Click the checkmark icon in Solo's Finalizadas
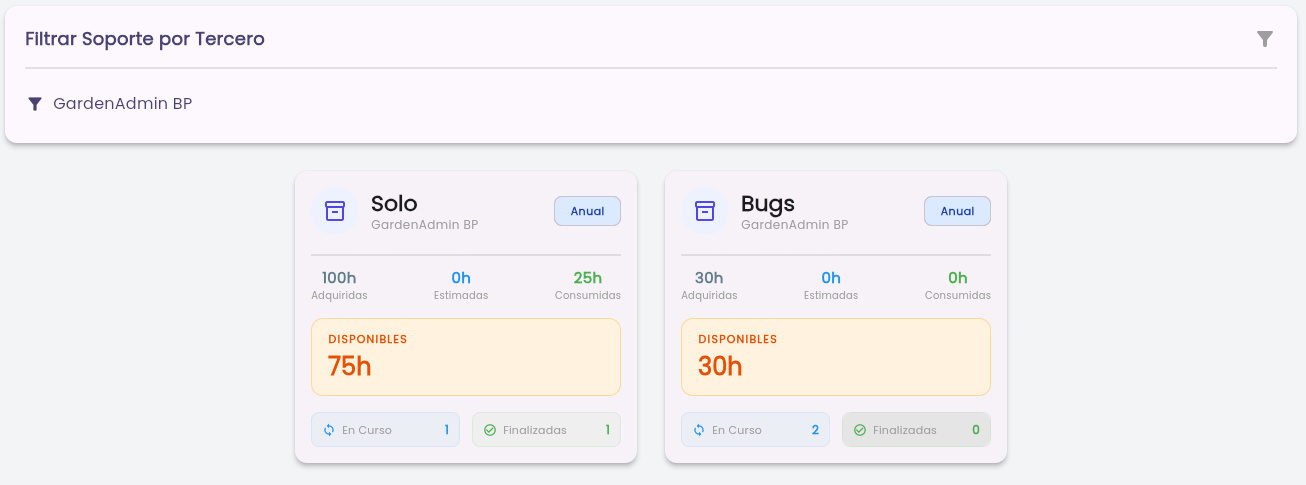1306x485 pixels. [490, 430]
